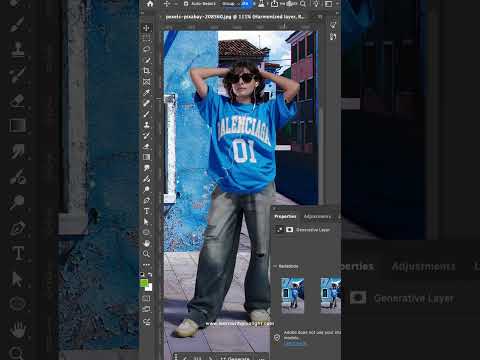Swap foreground and background colors
480x360 pixels.
pyautogui.click(x=150, y=275)
